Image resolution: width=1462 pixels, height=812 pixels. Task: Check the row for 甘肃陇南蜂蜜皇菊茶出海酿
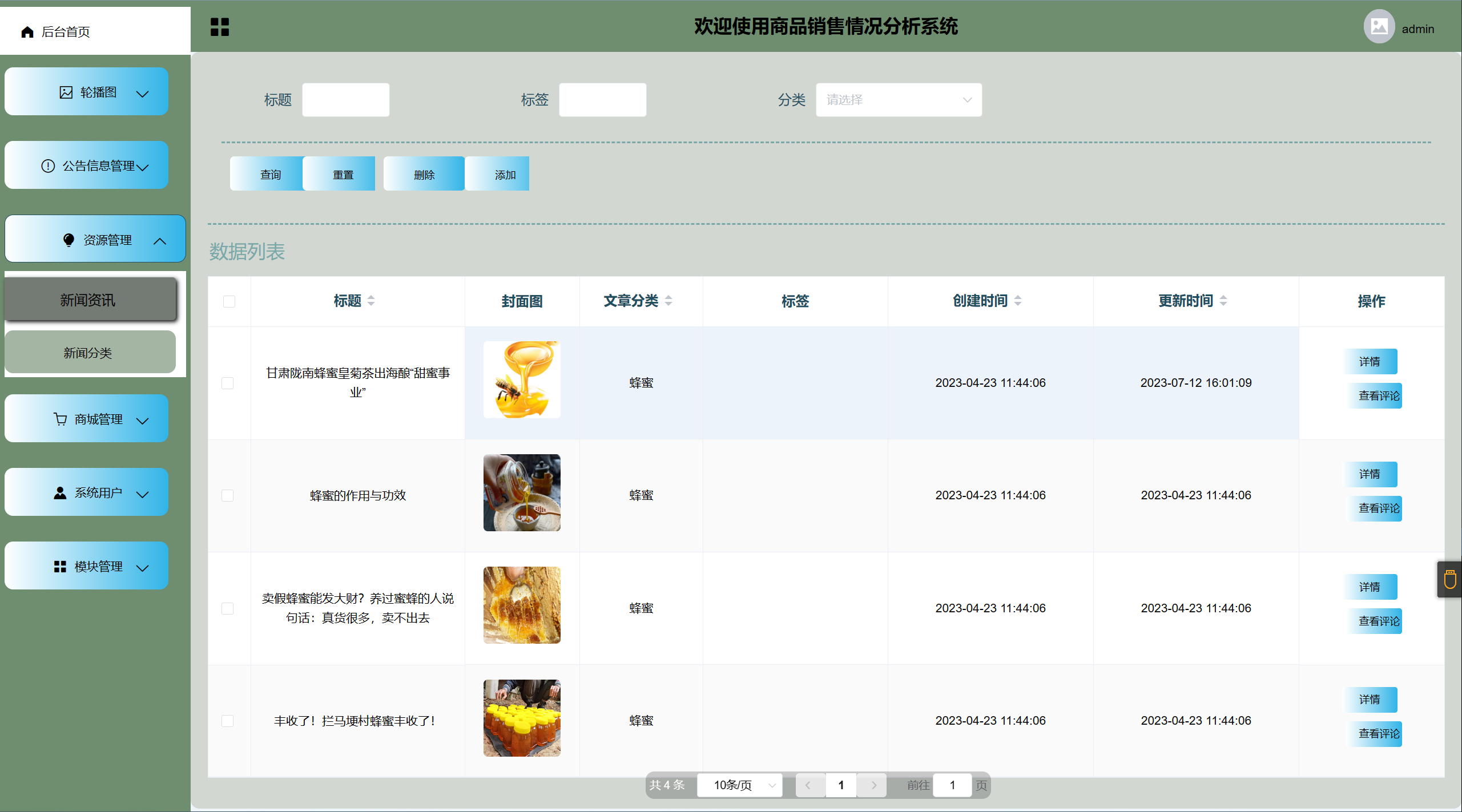(227, 383)
